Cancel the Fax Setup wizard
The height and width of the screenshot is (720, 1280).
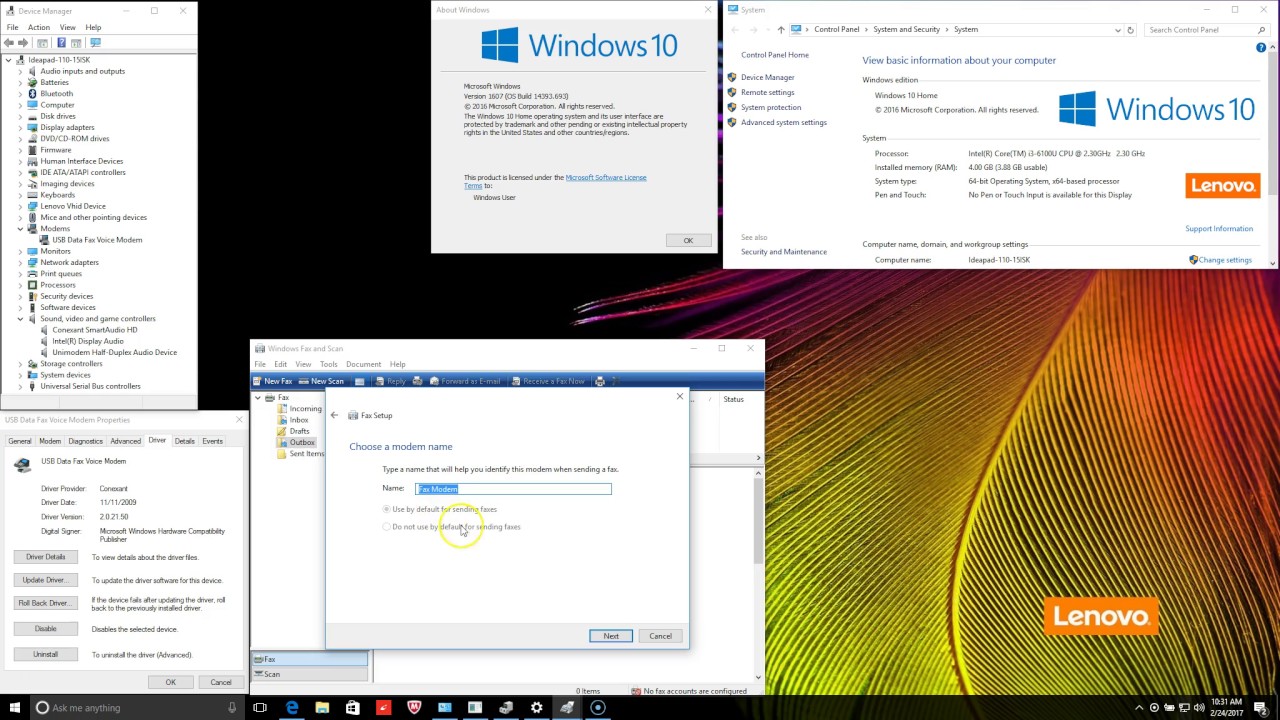(660, 636)
